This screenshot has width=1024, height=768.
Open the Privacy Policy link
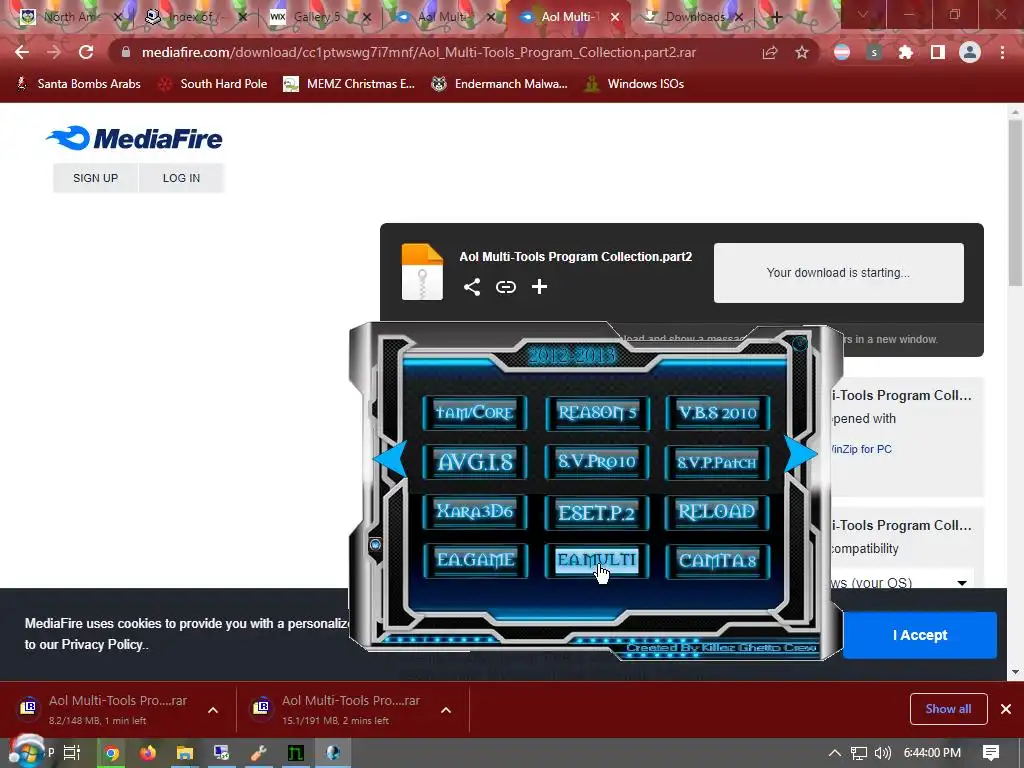[x=102, y=645]
